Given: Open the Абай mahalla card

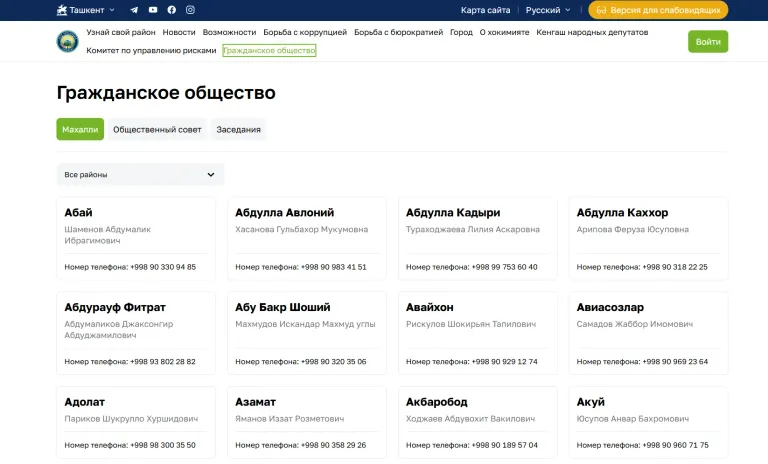Looking at the screenshot, I should click(x=136, y=239).
